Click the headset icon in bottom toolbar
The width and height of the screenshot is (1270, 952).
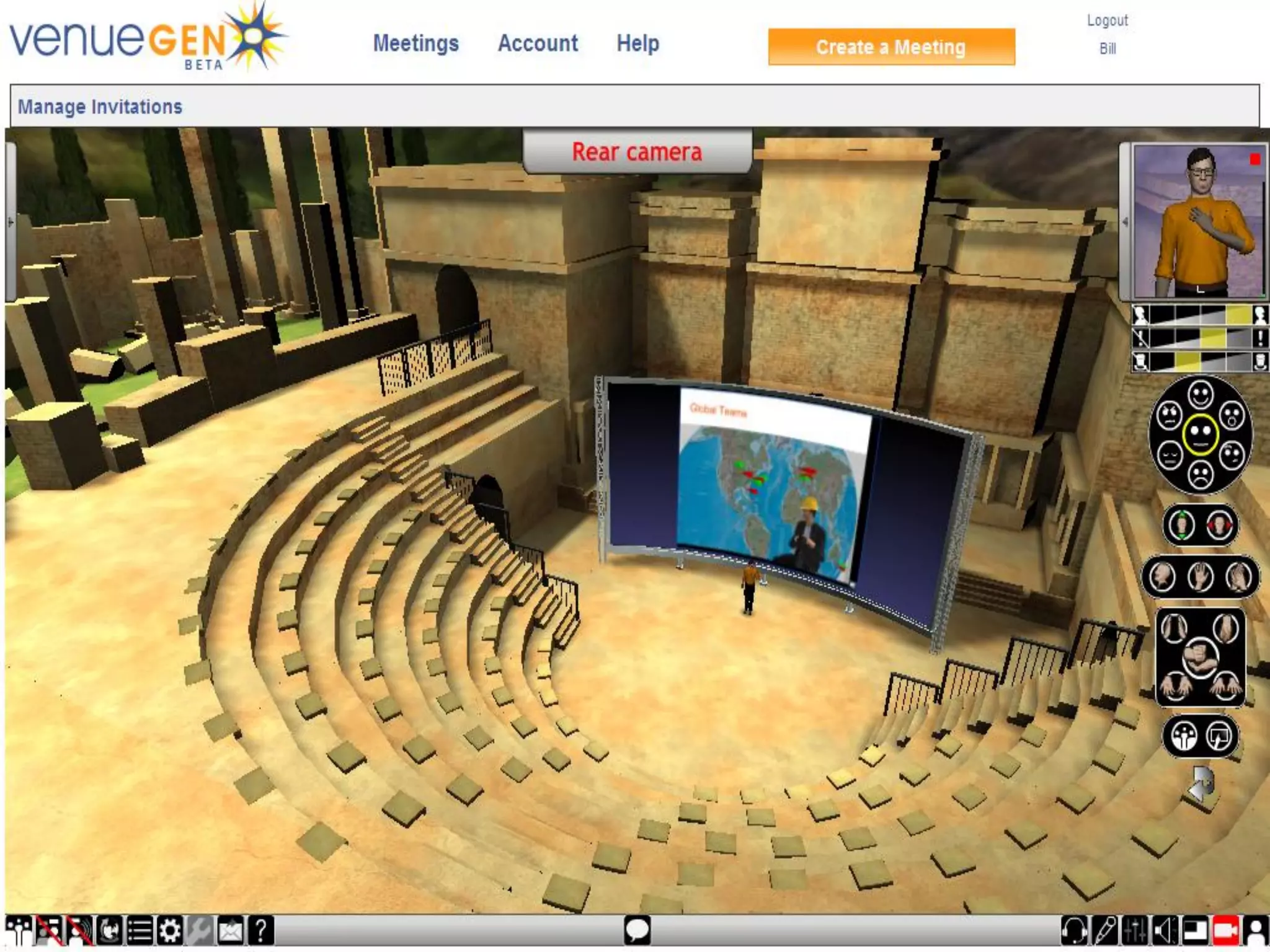click(1073, 931)
